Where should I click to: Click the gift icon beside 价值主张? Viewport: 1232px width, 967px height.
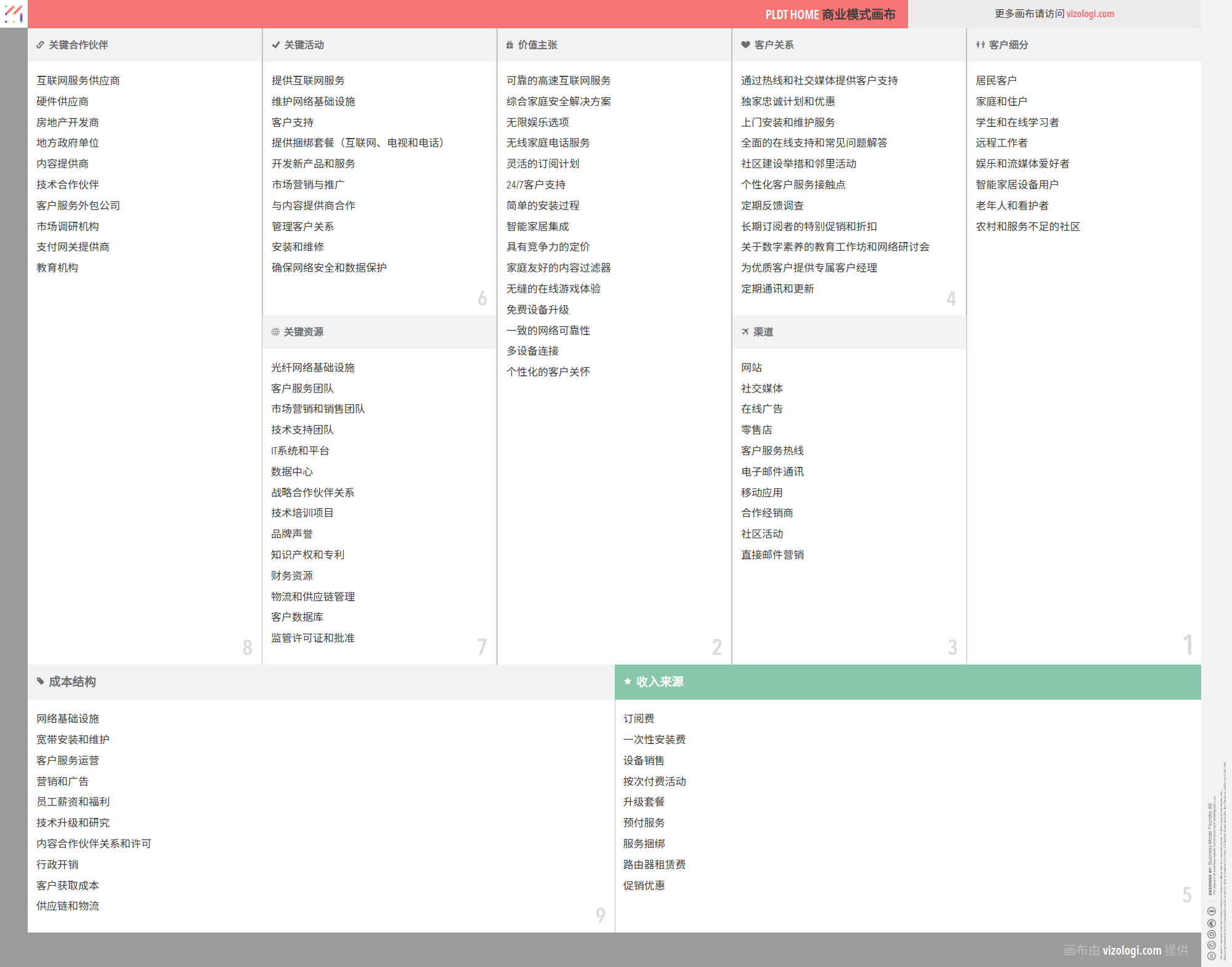coord(509,45)
